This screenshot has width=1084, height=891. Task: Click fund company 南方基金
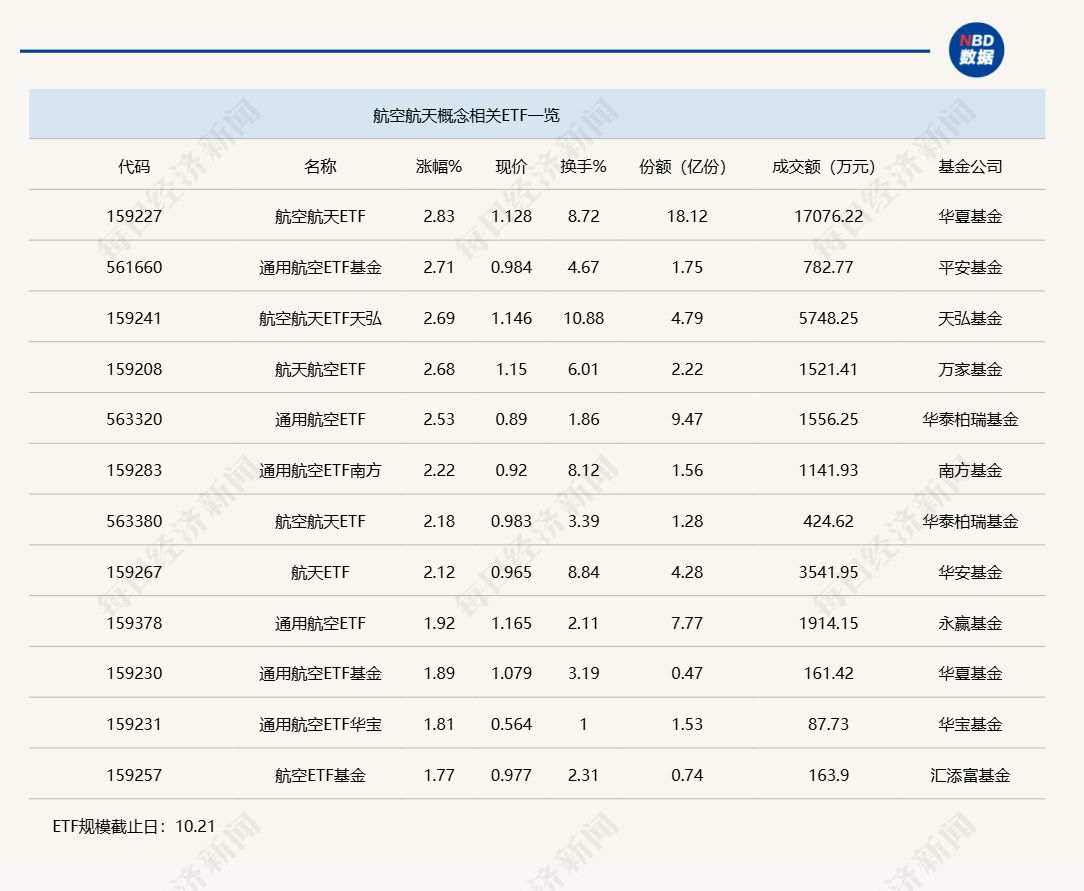970,471
